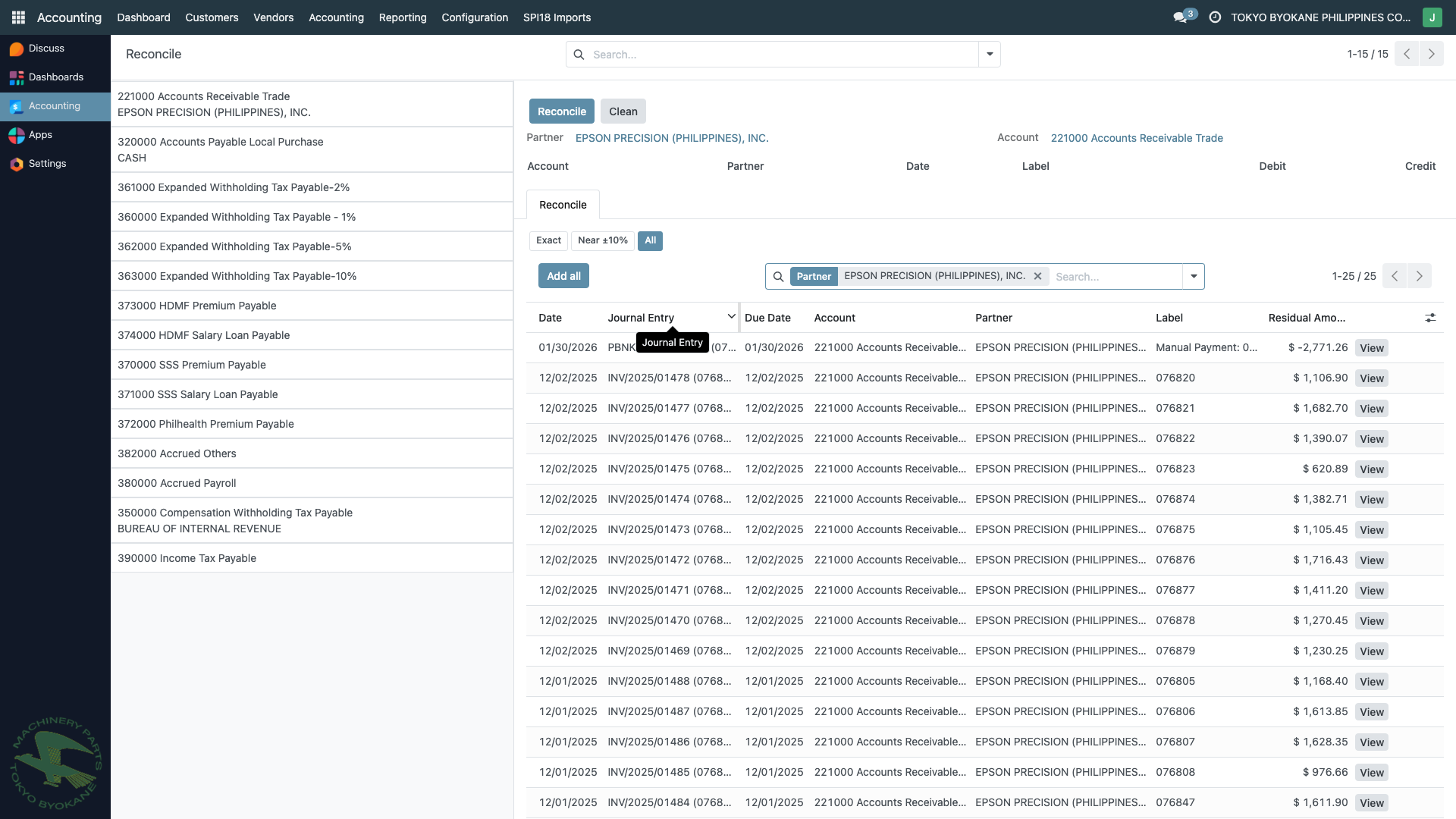Open the Reporting menu

pyautogui.click(x=402, y=17)
